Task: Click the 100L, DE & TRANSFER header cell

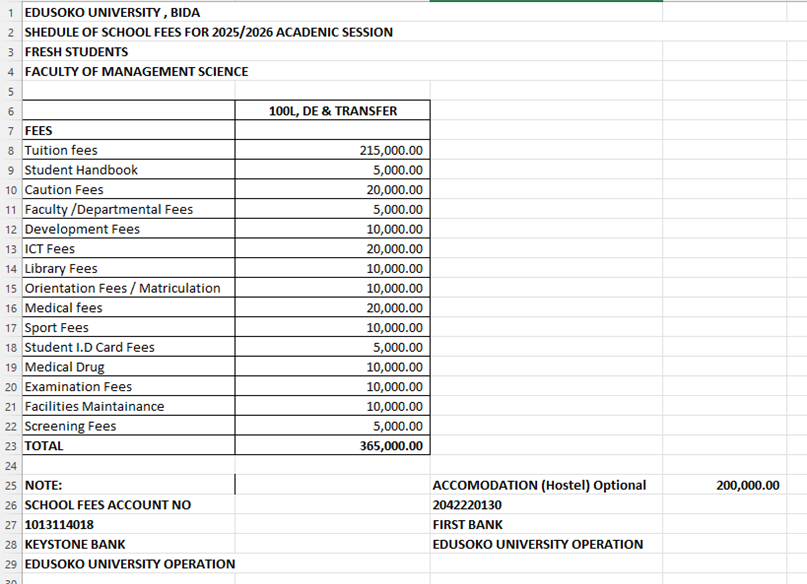Action: (x=332, y=111)
